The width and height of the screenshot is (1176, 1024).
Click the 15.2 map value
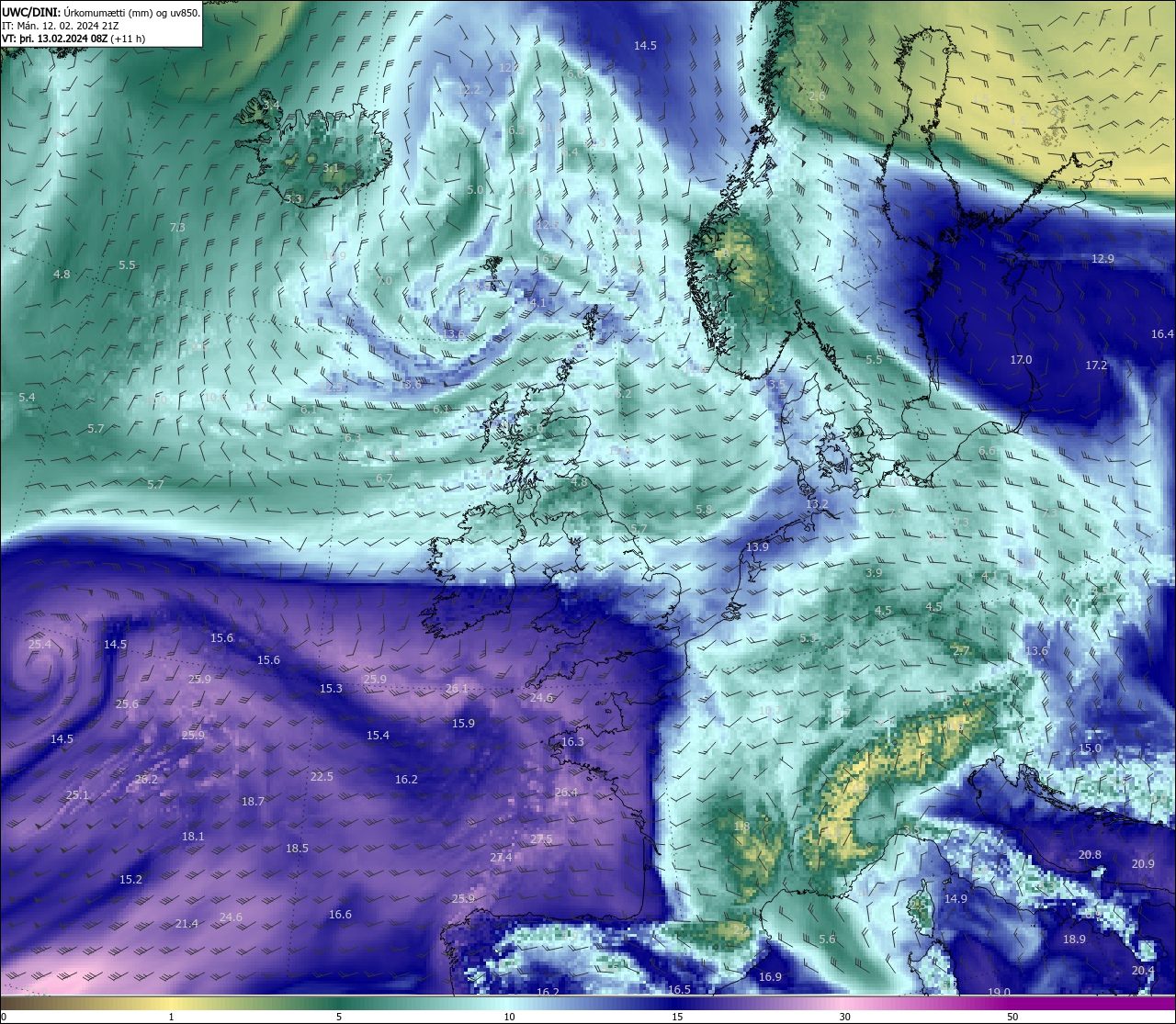[x=130, y=879]
